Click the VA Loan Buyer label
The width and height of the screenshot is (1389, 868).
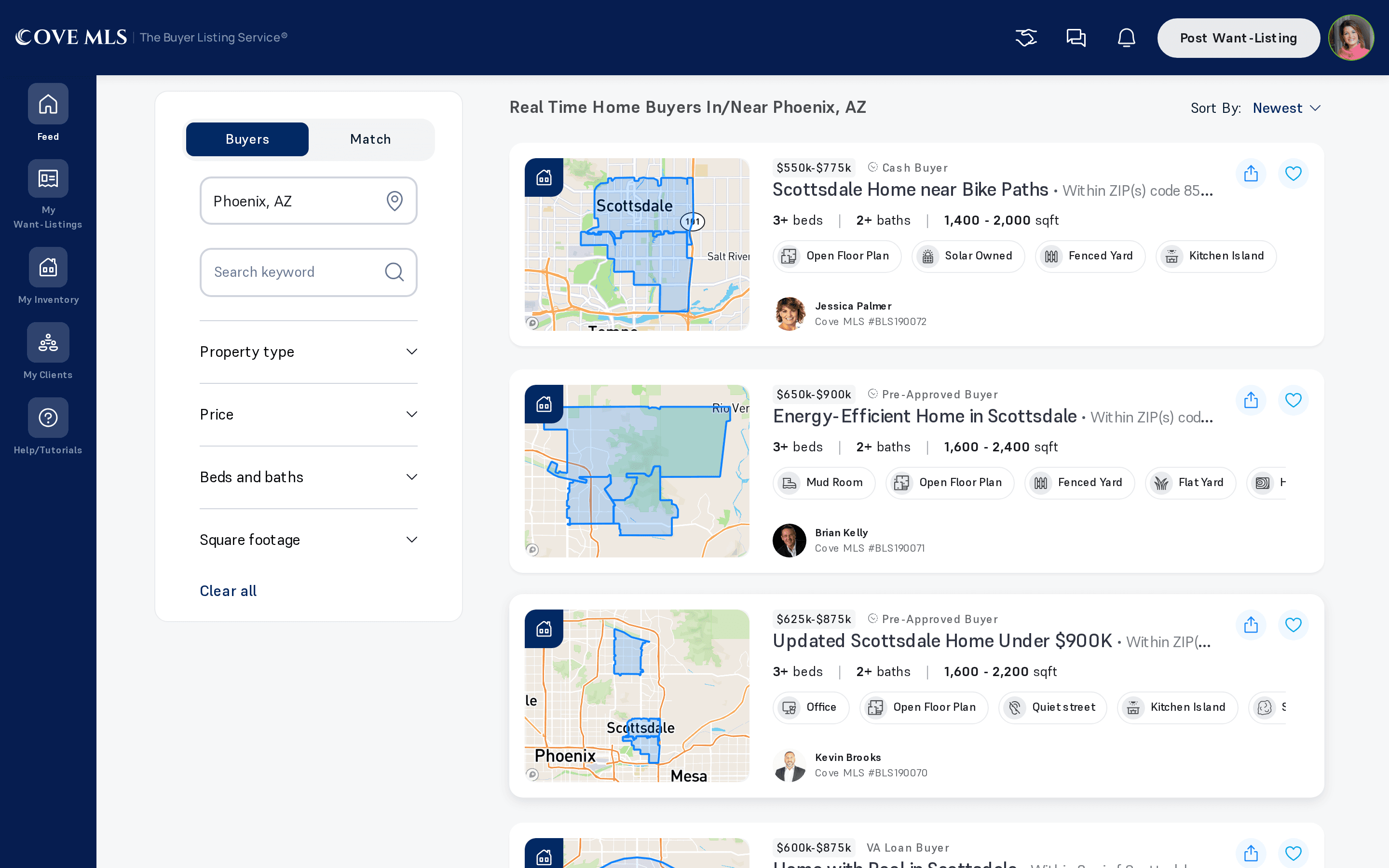(x=908, y=847)
